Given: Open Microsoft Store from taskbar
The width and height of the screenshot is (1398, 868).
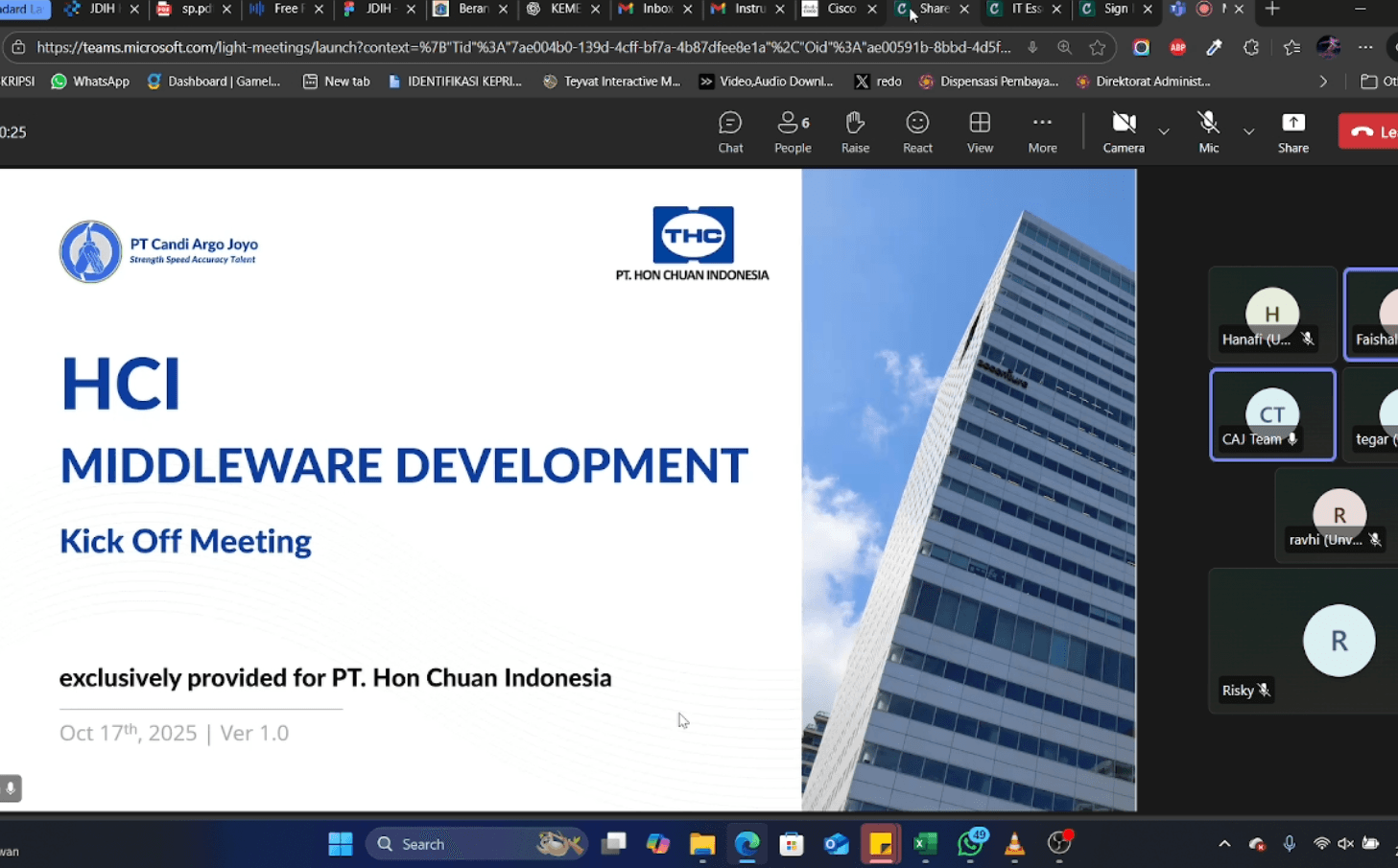Looking at the screenshot, I should tap(792, 844).
